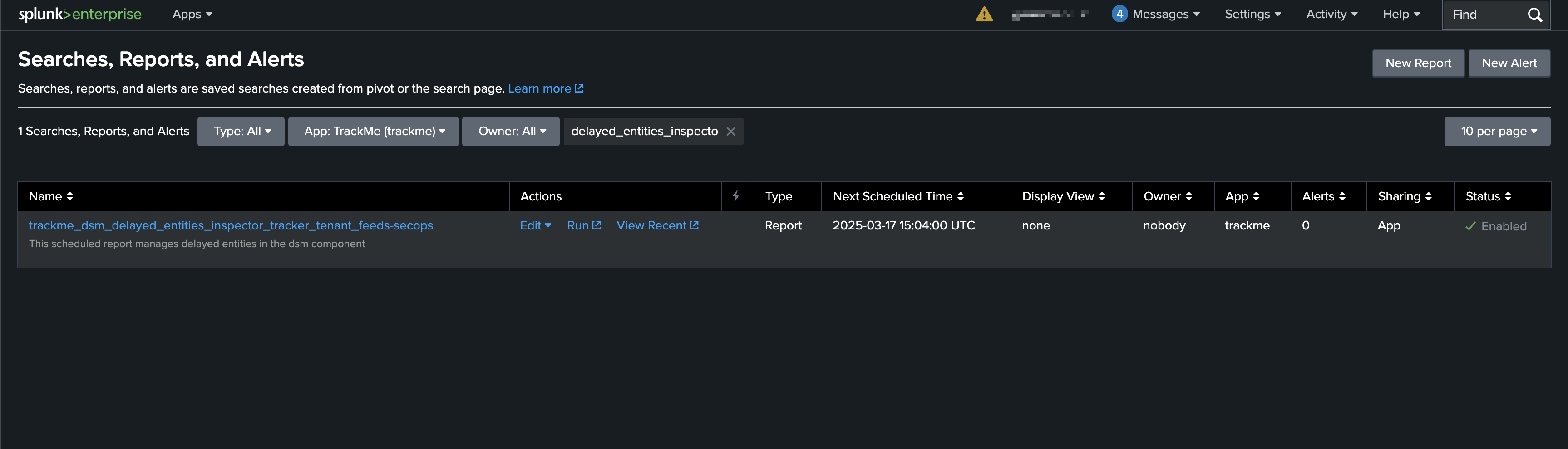This screenshot has height=449, width=1568.
Task: Click the magnifier search icon in Find
Action: tap(1534, 15)
